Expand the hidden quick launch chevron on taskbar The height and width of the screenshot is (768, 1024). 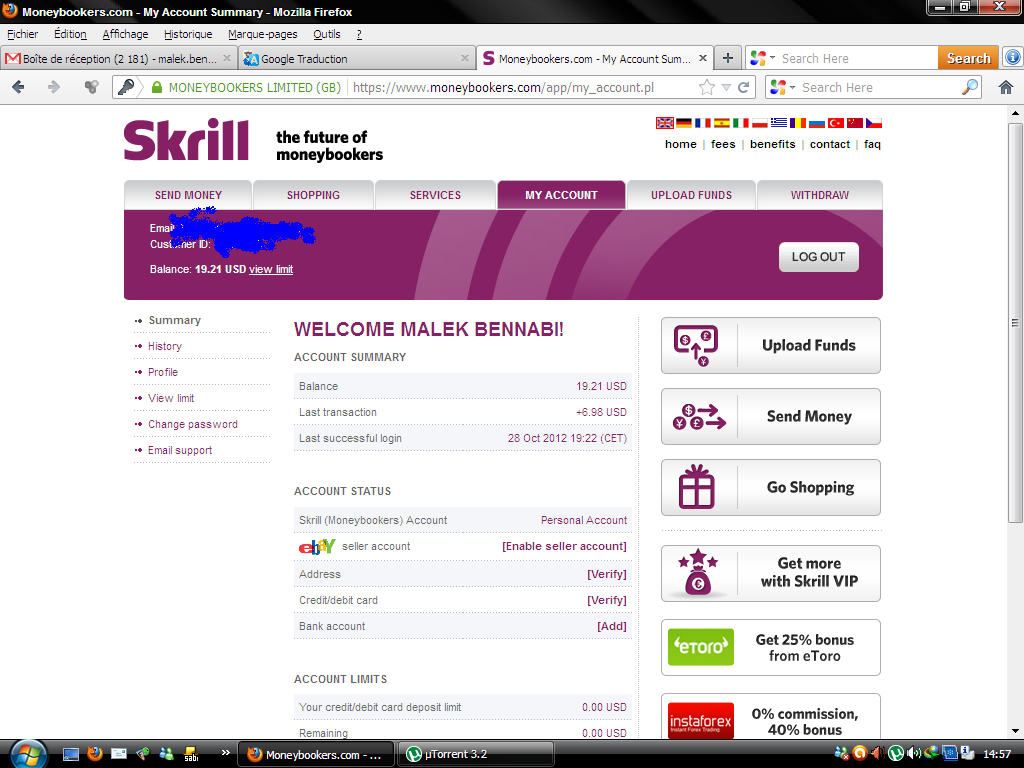pos(225,753)
